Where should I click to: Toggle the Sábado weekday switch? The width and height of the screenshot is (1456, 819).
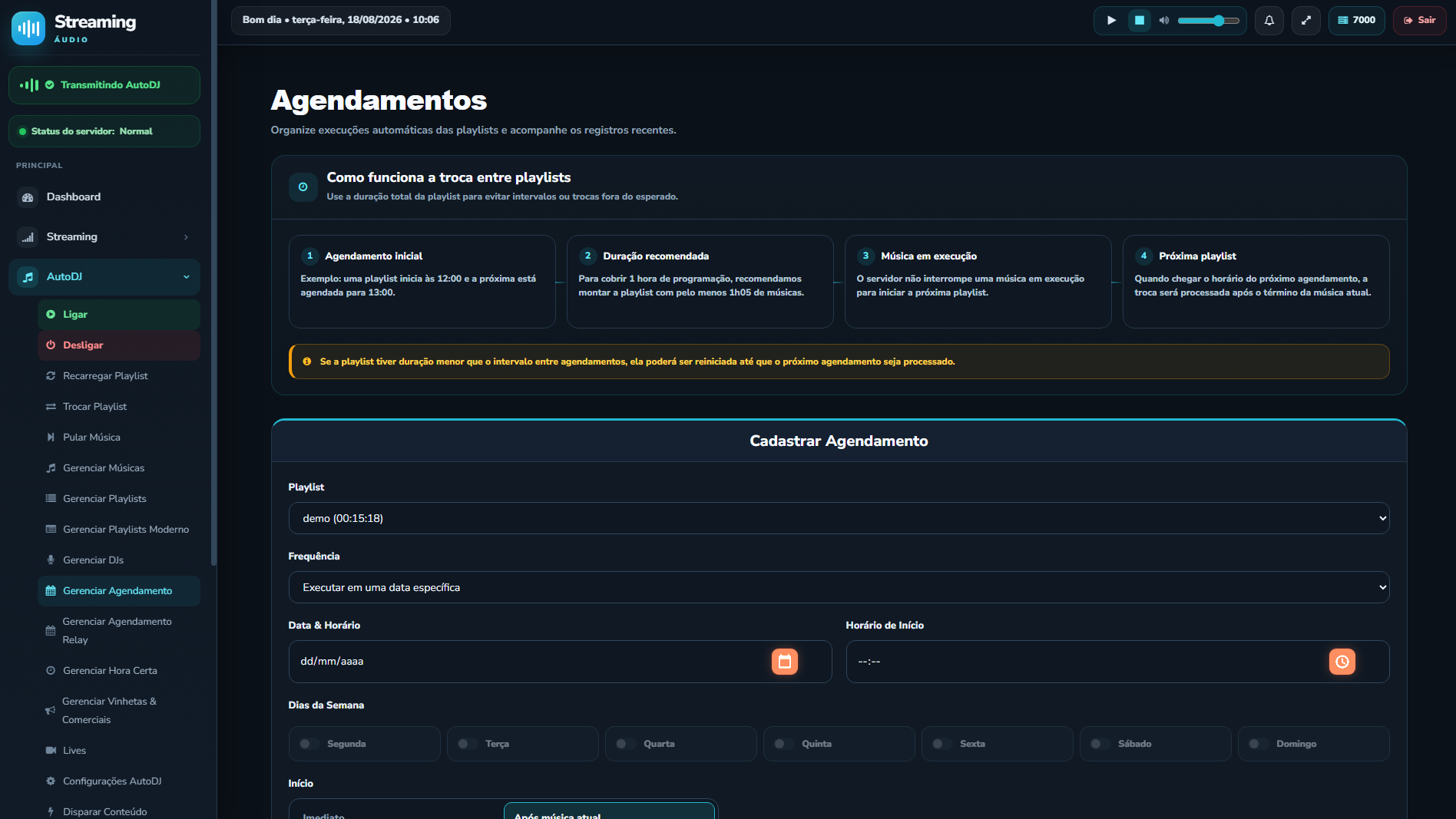(x=1100, y=744)
